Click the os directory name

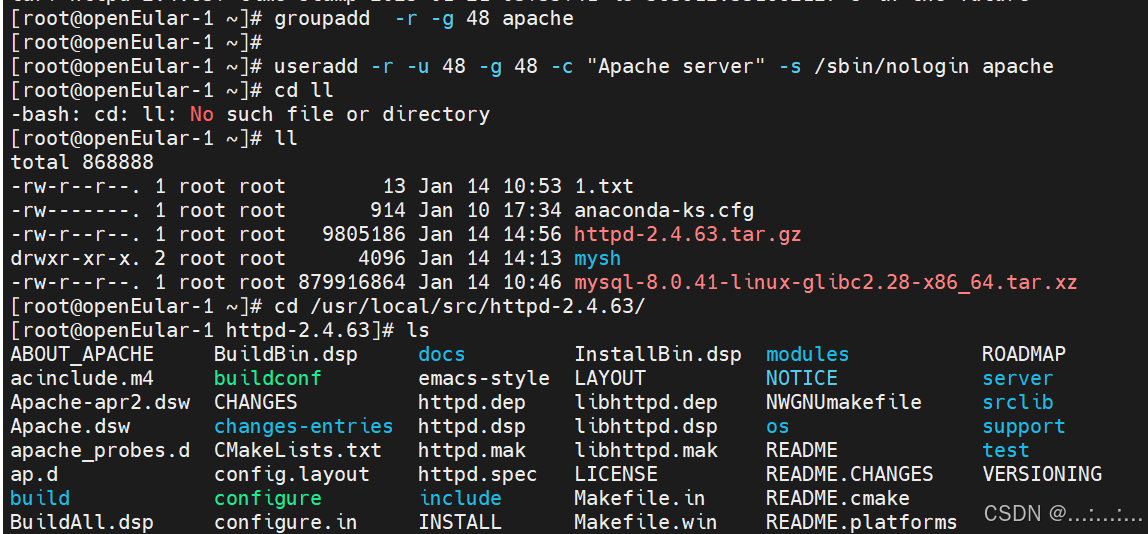click(778, 426)
